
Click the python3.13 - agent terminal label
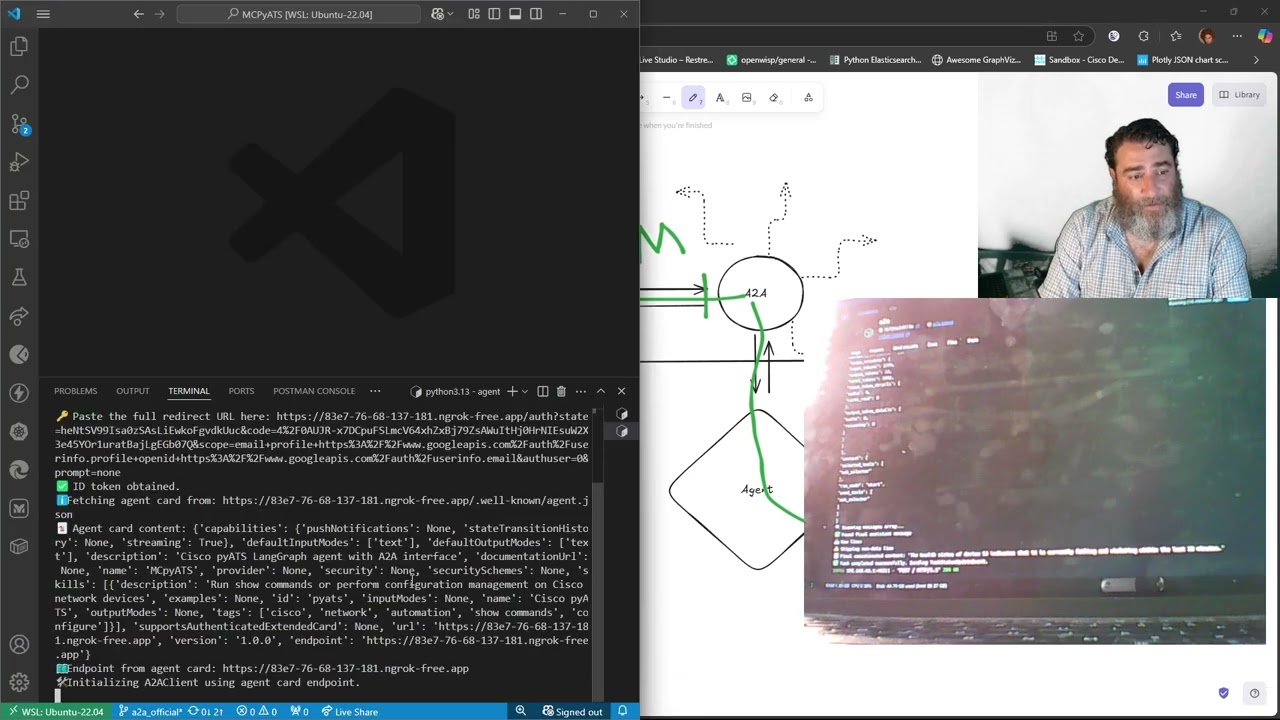click(455, 391)
